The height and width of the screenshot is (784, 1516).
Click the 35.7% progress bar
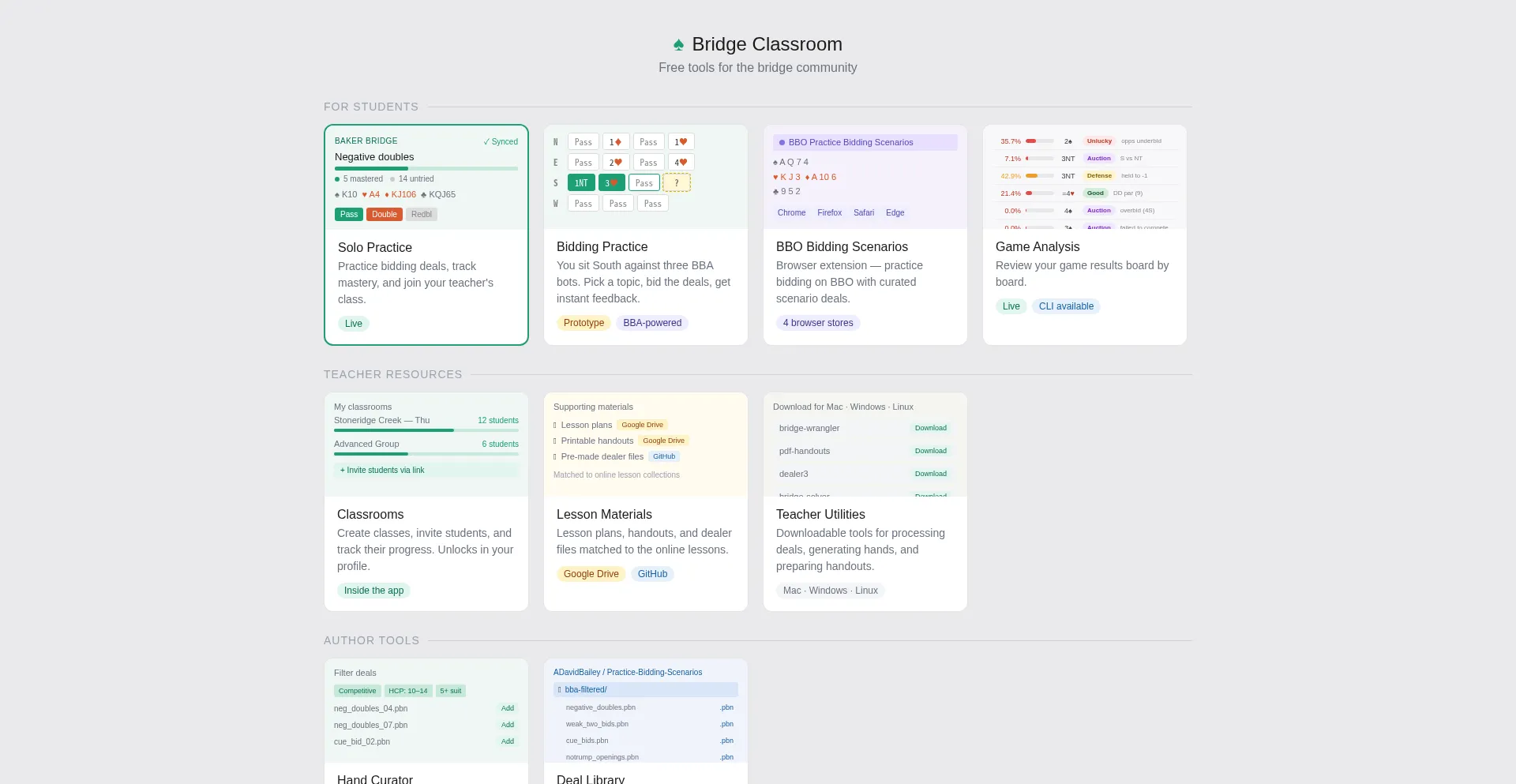1039,141
